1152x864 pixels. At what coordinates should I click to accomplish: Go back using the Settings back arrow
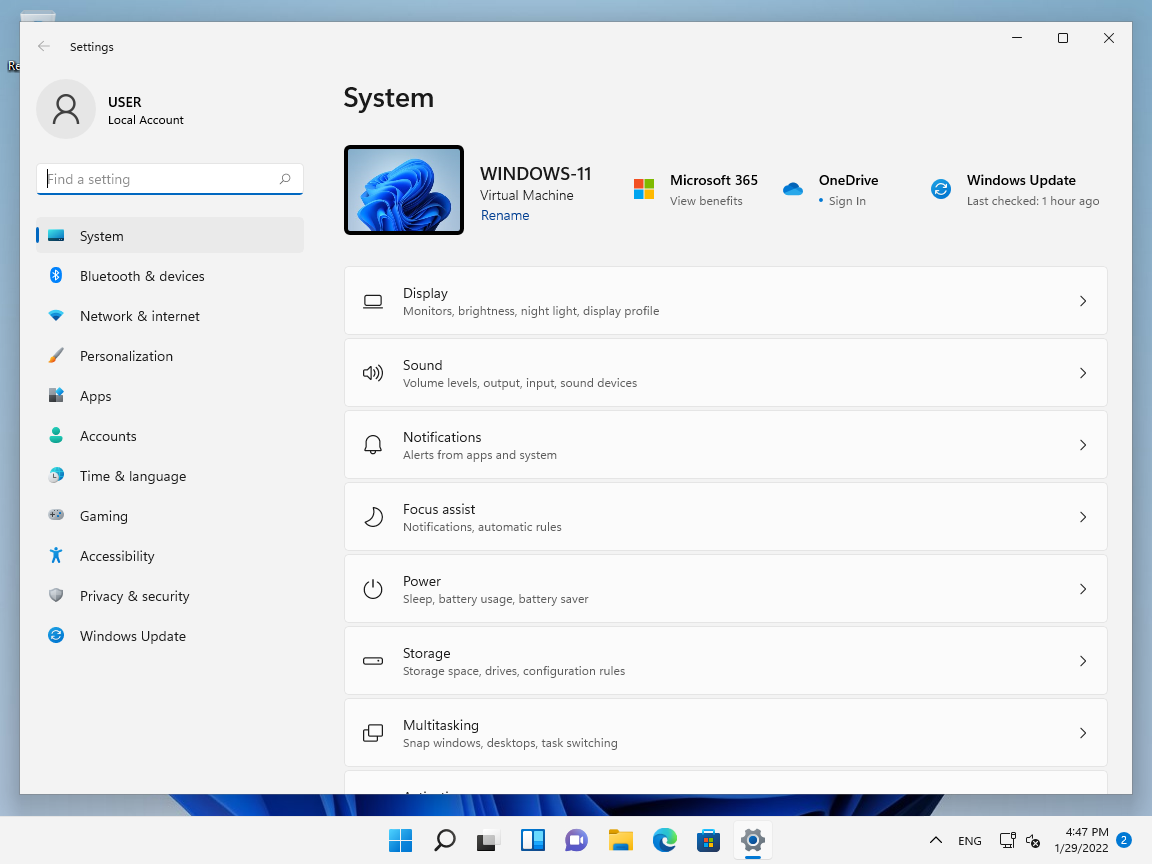(x=44, y=46)
